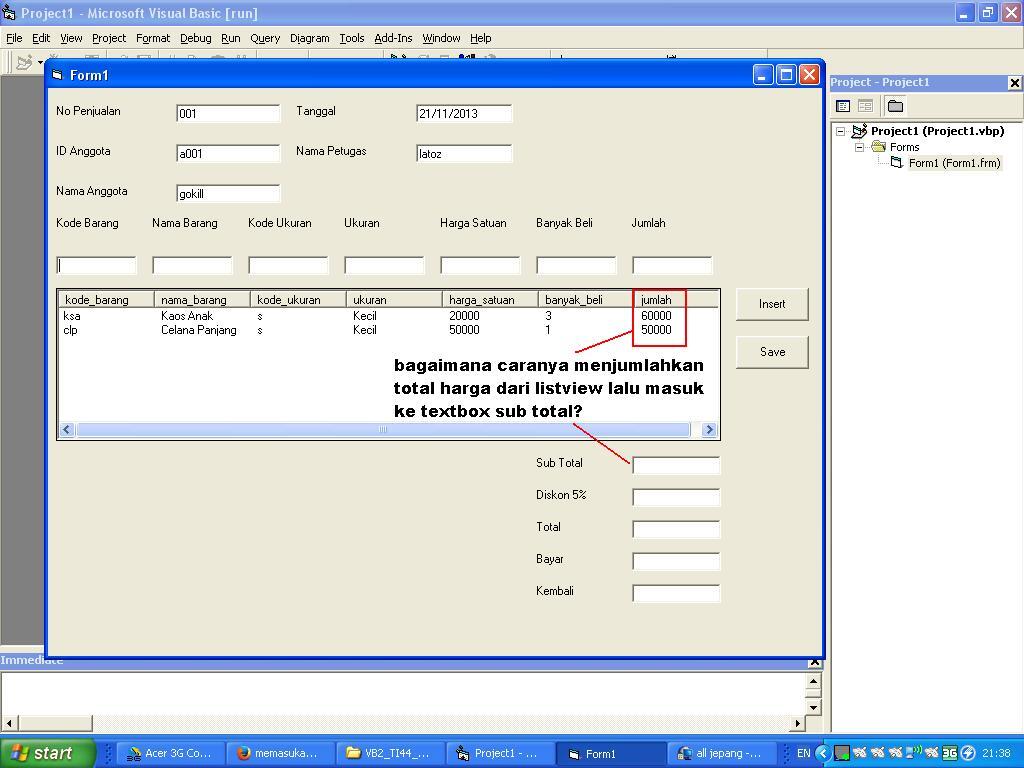Collapse the Project1 (Project1.vbp) tree node
The image size is (1024, 768).
[x=841, y=131]
